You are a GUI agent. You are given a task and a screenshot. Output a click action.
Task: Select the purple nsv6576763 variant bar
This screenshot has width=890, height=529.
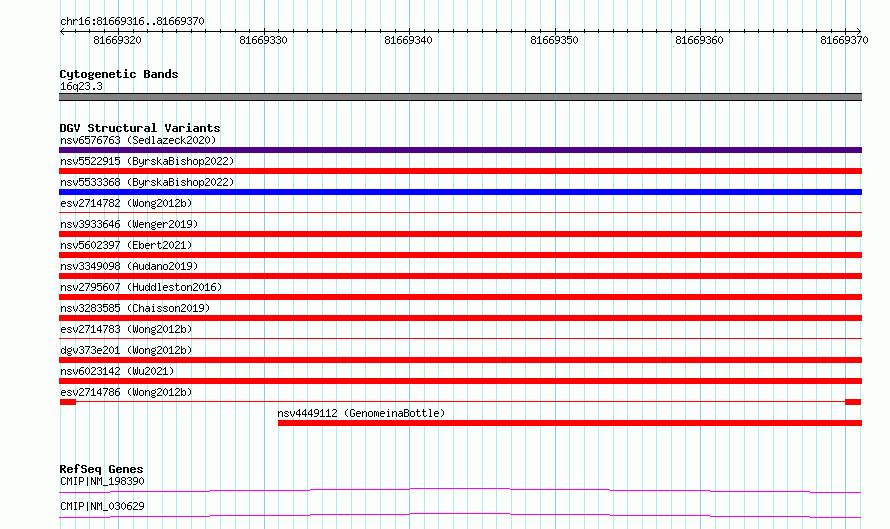(460, 150)
